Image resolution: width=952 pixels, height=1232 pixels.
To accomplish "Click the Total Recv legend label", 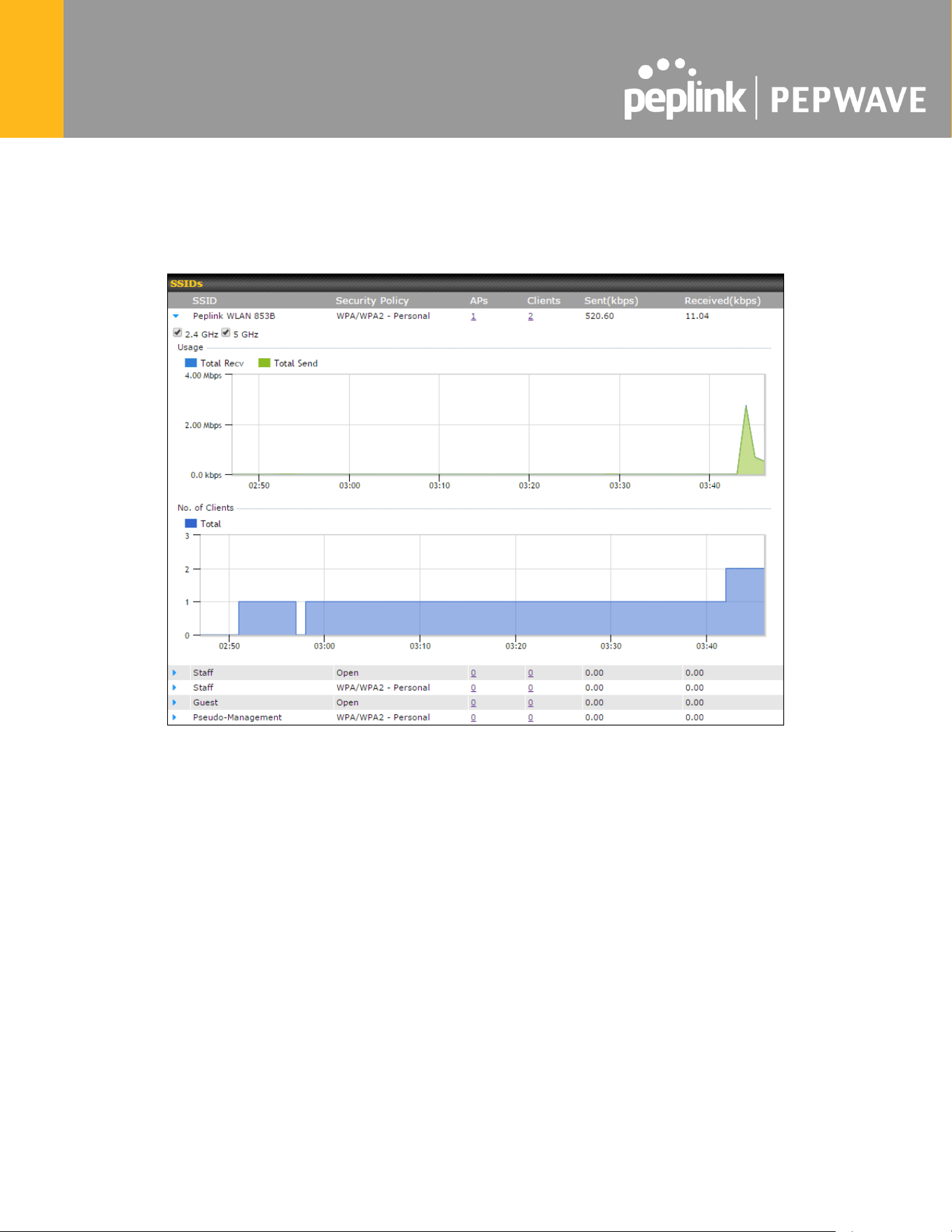I will [222, 363].
